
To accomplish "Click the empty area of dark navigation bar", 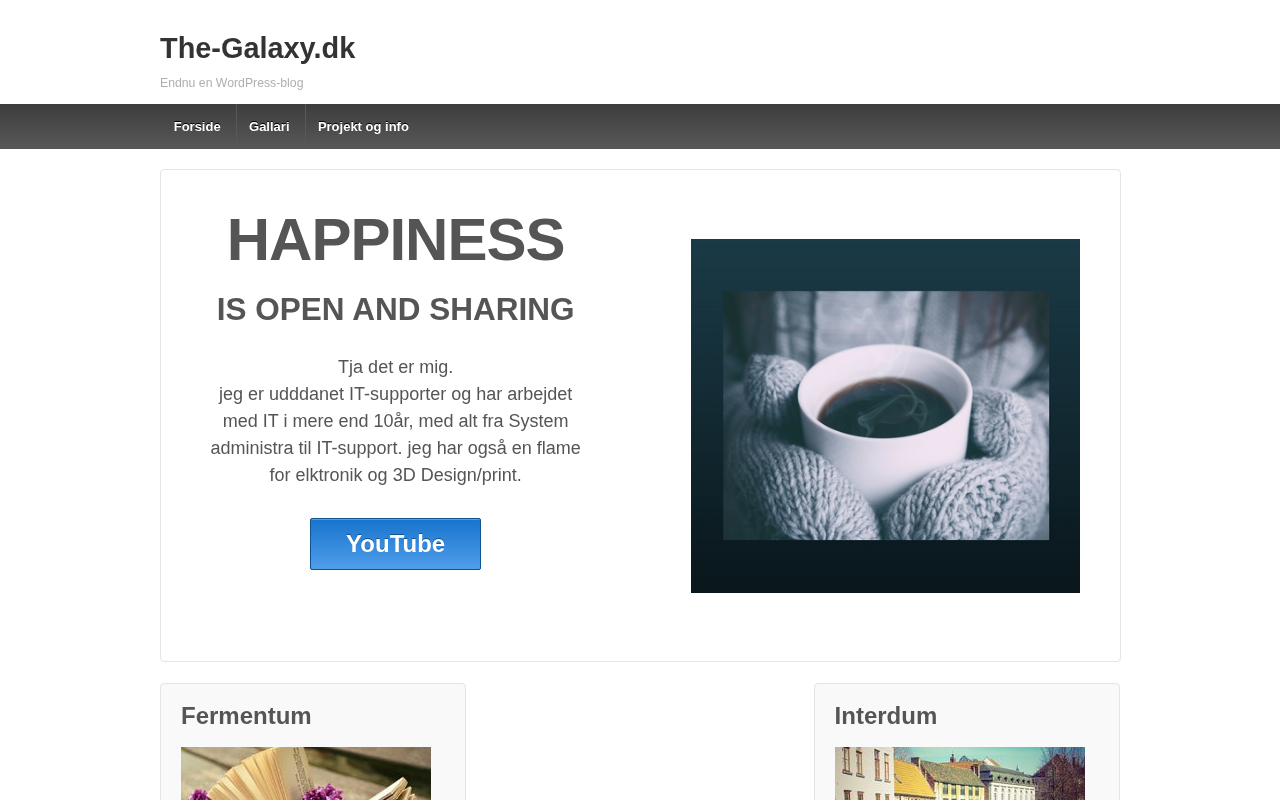I will (x=800, y=127).
